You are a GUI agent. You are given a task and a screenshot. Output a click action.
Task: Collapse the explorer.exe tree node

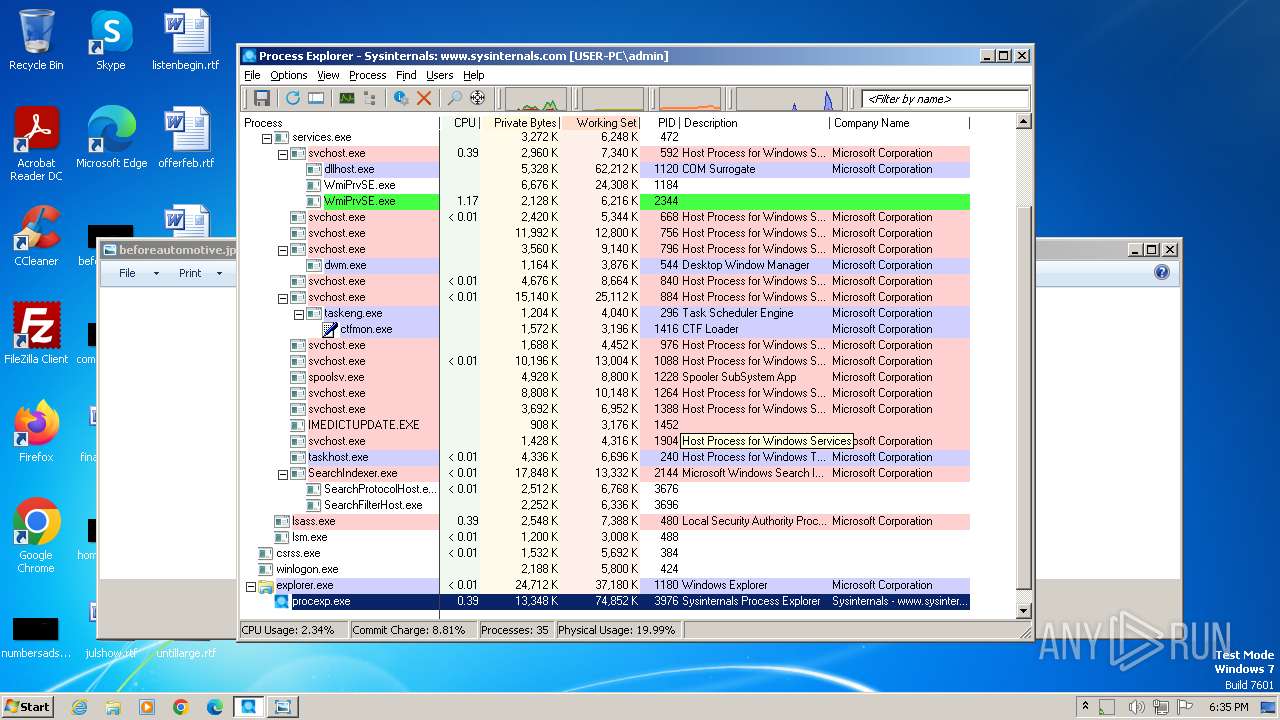[251, 585]
